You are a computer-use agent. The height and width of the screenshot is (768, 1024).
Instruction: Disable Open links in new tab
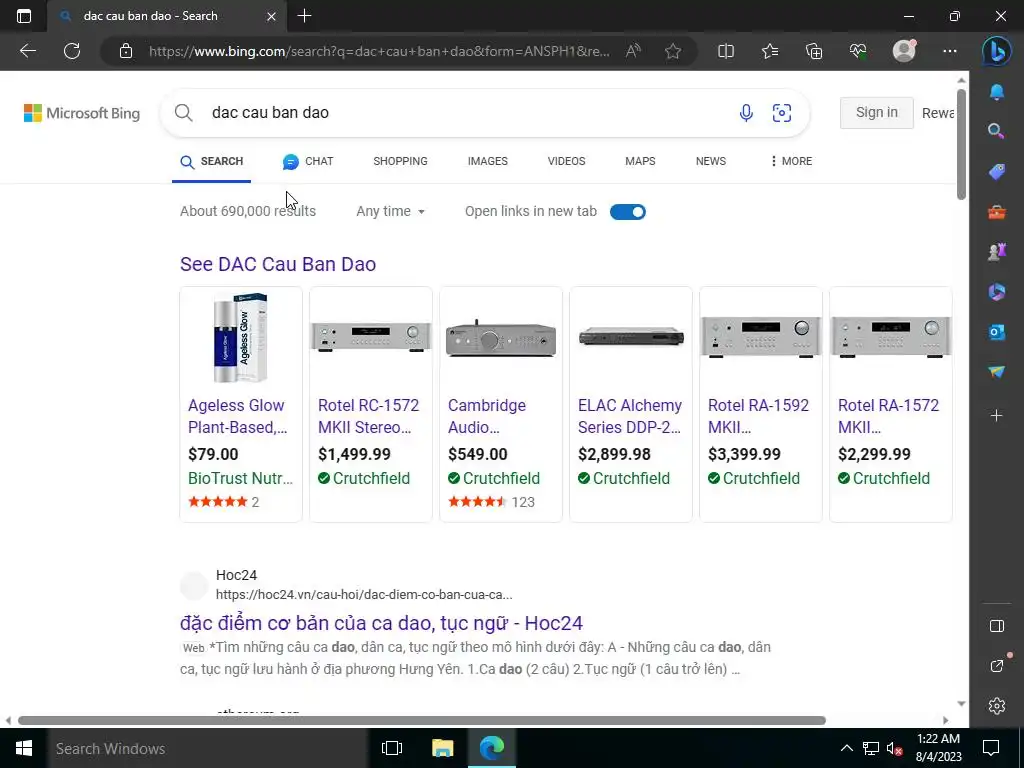[628, 212]
